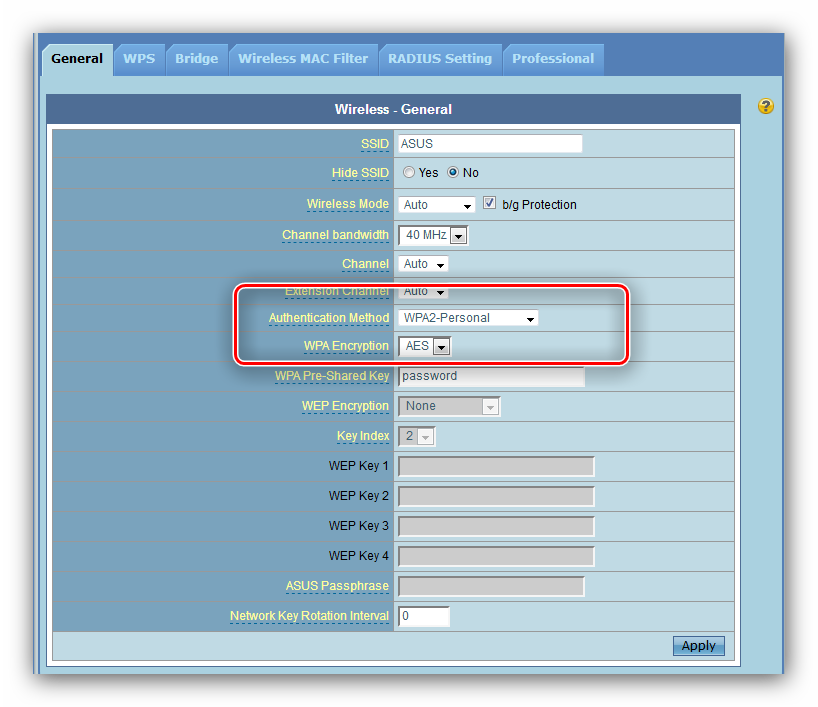Open the Wireless Mode dropdown

437,205
